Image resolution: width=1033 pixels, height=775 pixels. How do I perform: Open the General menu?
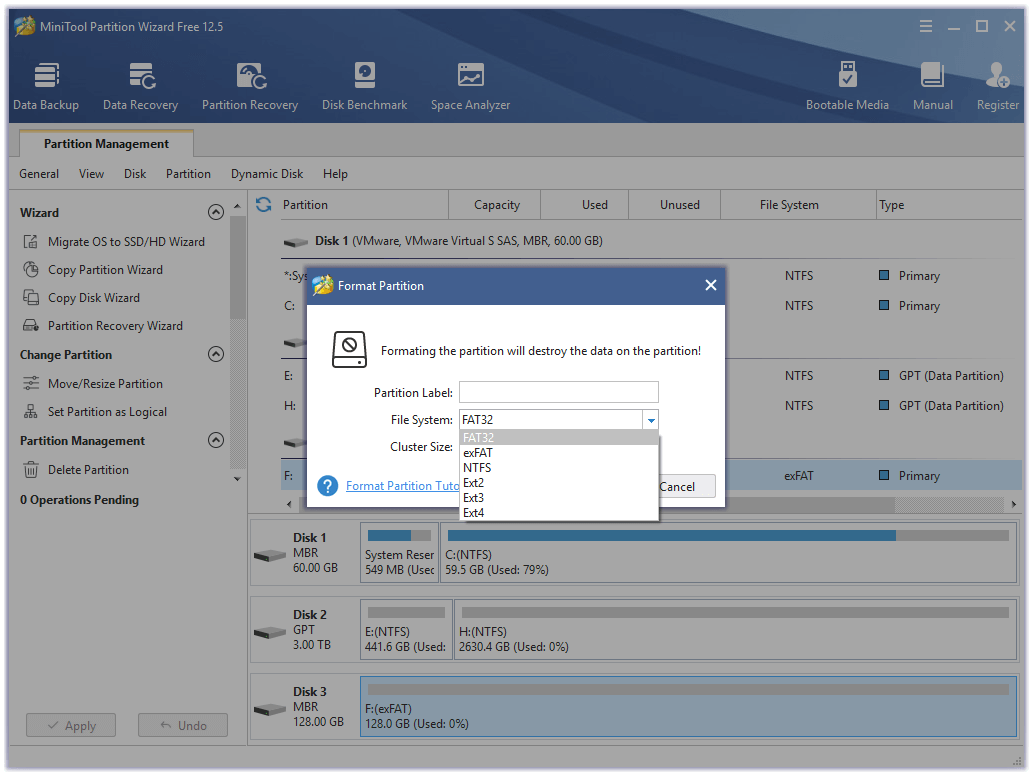point(39,174)
